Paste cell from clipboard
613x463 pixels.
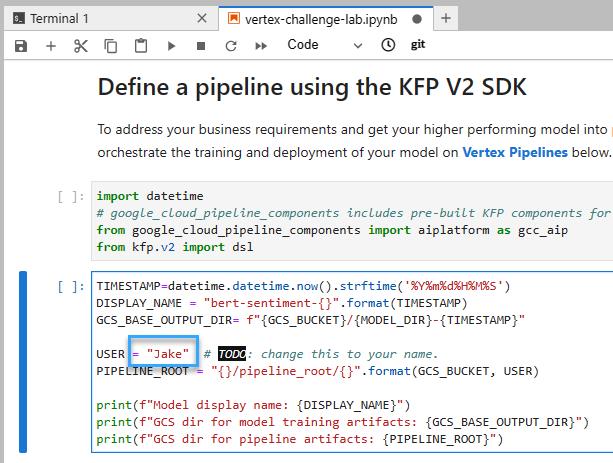(141, 46)
